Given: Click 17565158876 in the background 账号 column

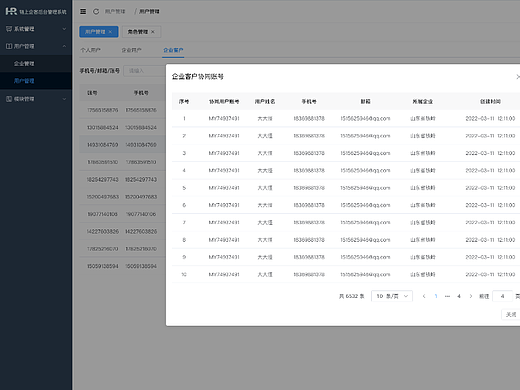Looking at the screenshot, I should click(x=103, y=110).
